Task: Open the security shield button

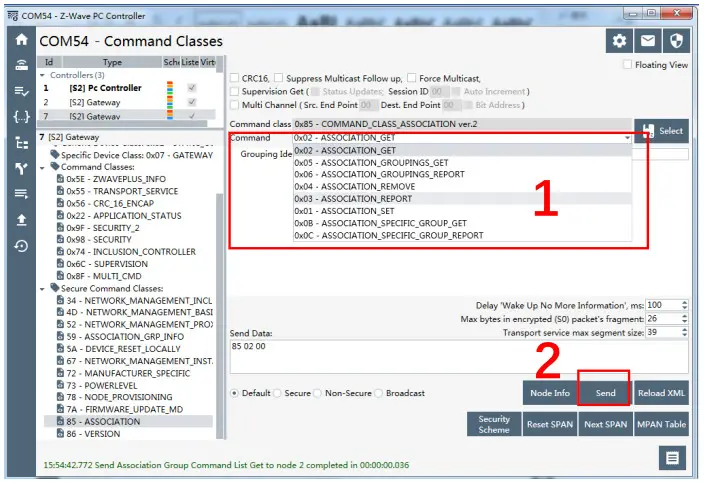Action: (676, 41)
